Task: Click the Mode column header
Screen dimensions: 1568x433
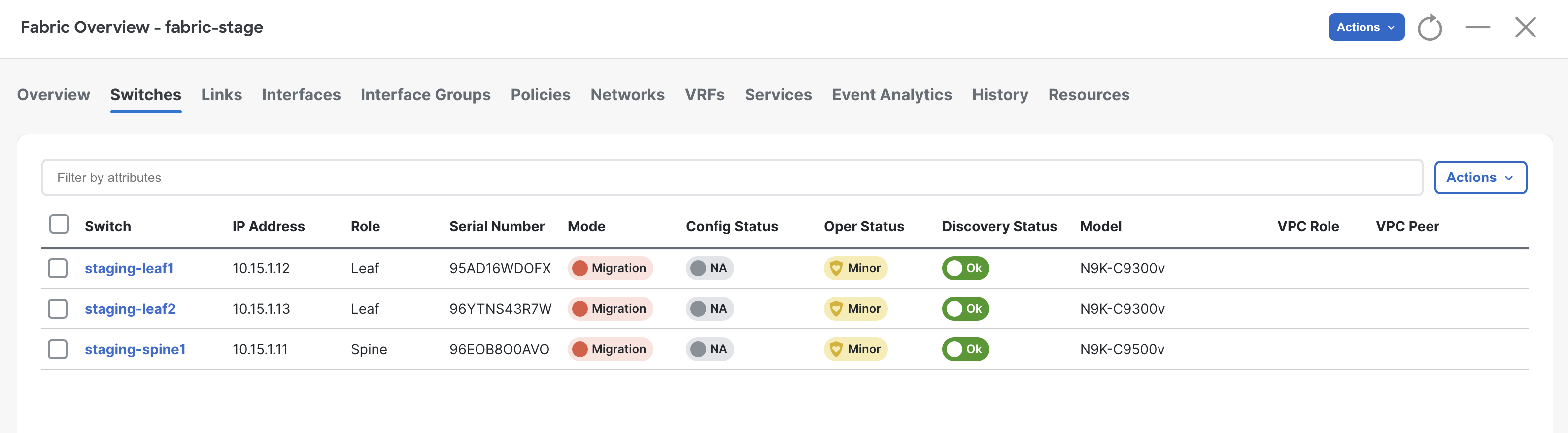Action: point(586,226)
